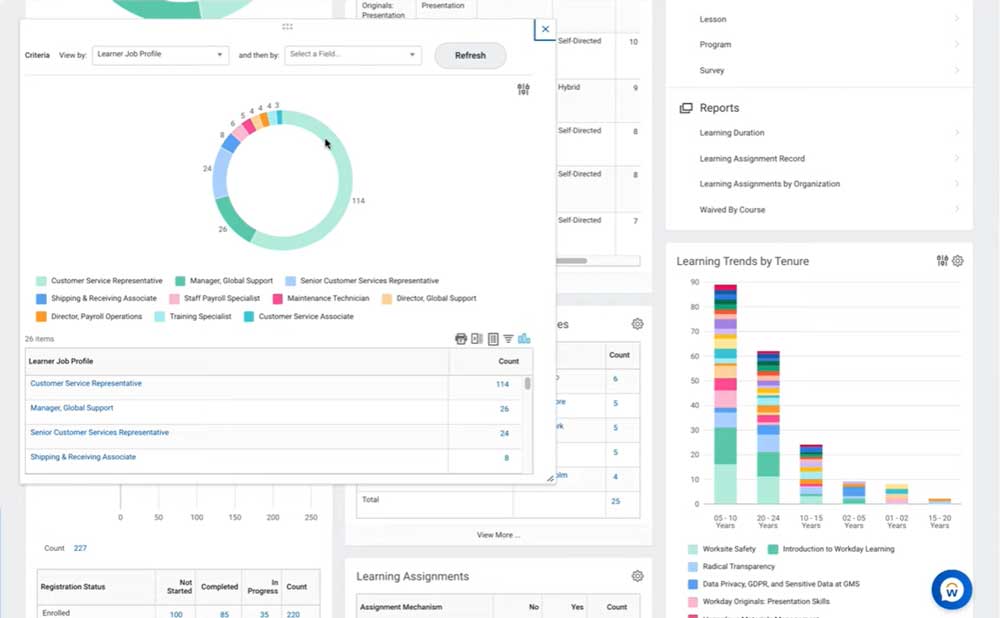The image size is (1000, 618).
Task: Toggle the blue chart view icon
Action: point(524,339)
